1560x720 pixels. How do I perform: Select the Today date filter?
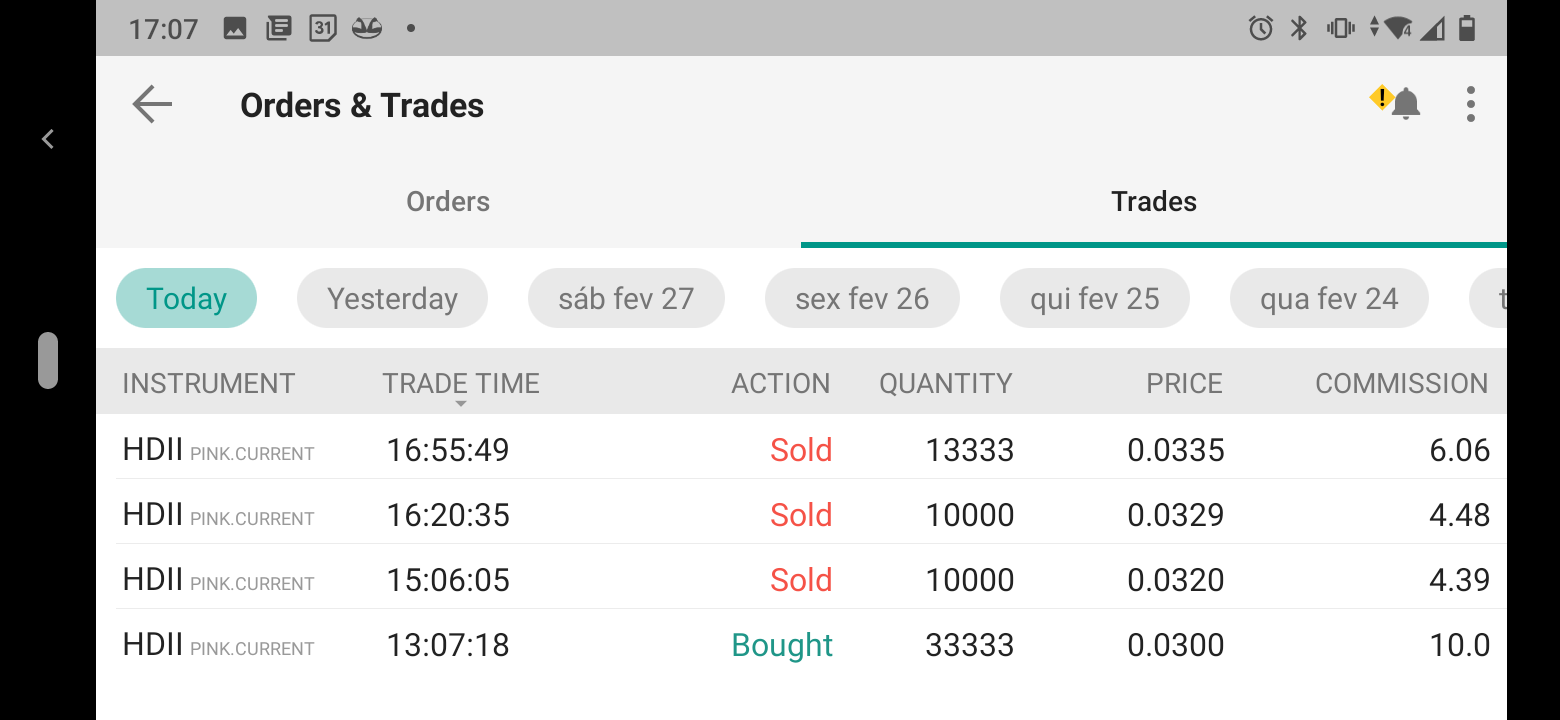(186, 298)
